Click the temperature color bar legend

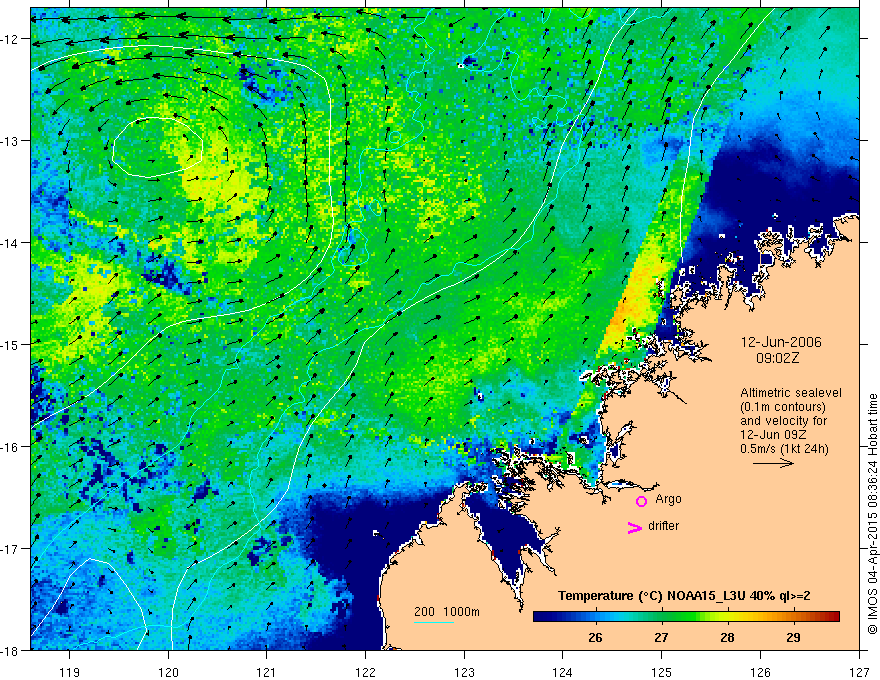[686, 616]
